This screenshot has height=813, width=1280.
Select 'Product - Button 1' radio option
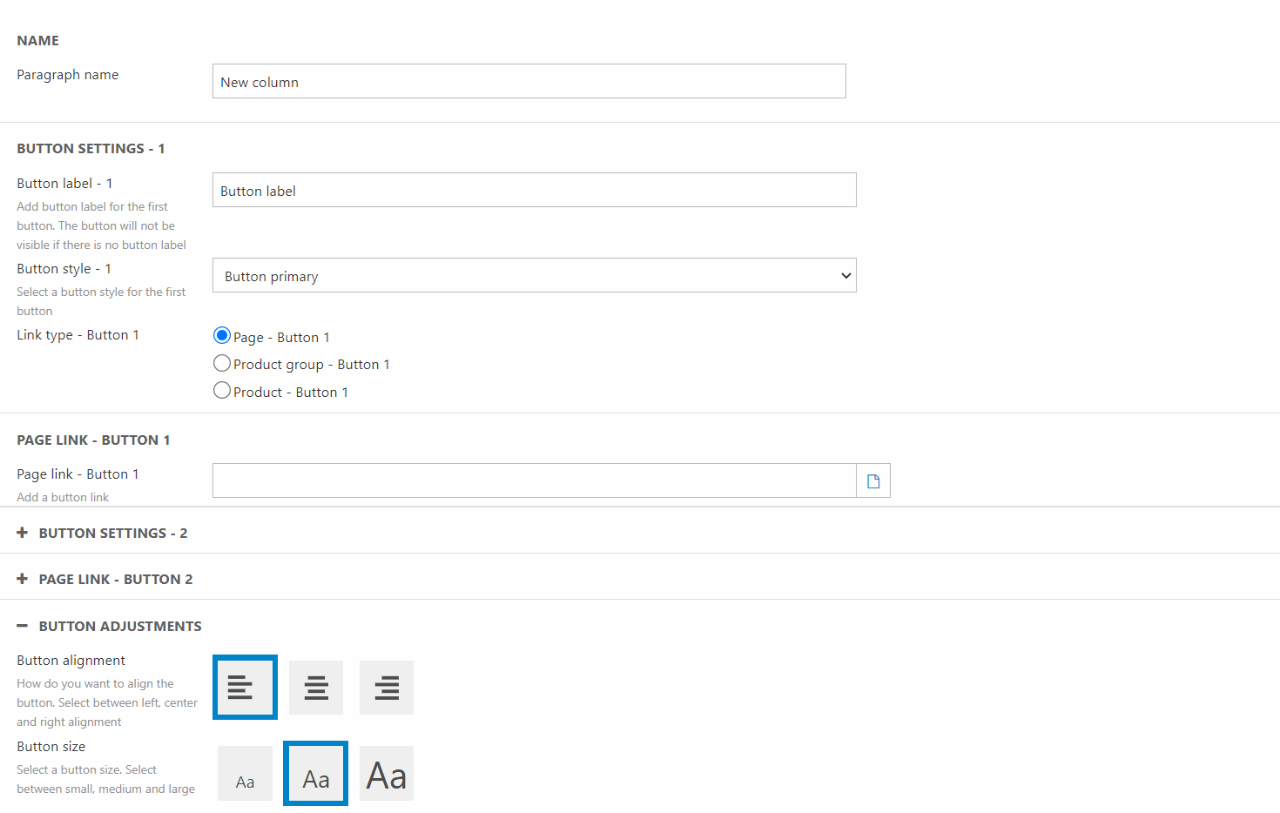222,391
